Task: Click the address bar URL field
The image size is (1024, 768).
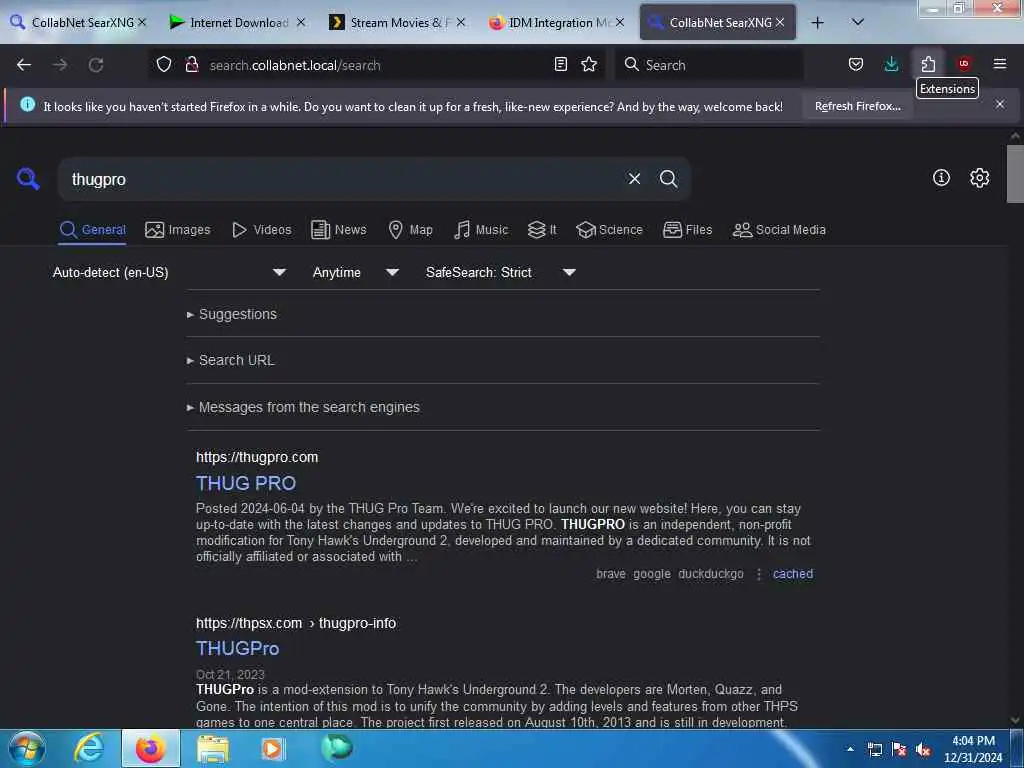Action: pos(376,65)
